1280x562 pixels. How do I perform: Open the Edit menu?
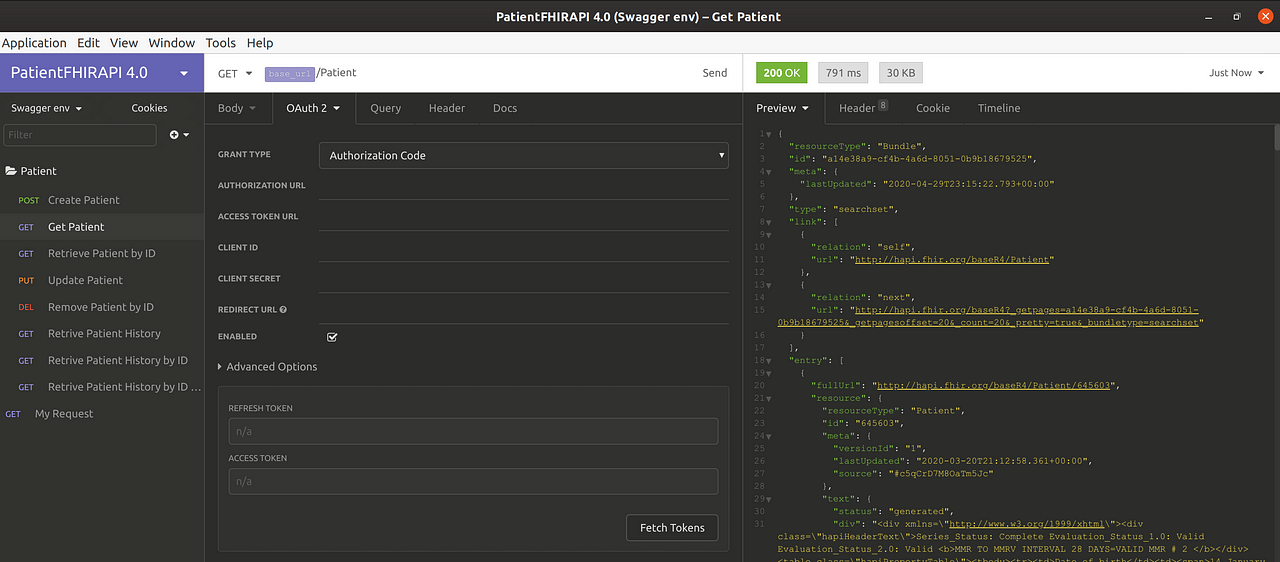click(x=88, y=43)
